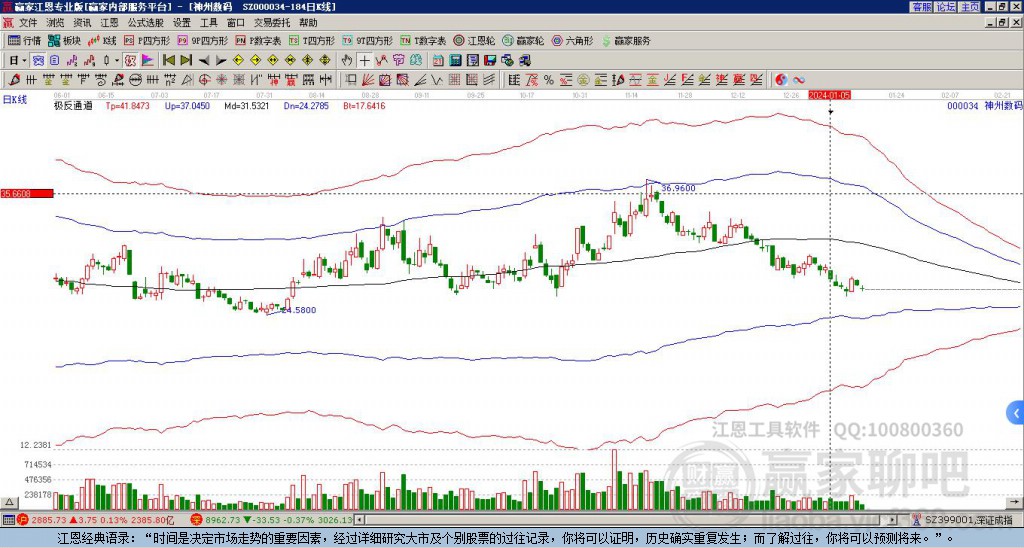Image resolution: width=1024 pixels, height=548 pixels.
Task: Open 赢家服务 from toolbar
Action: [626, 40]
